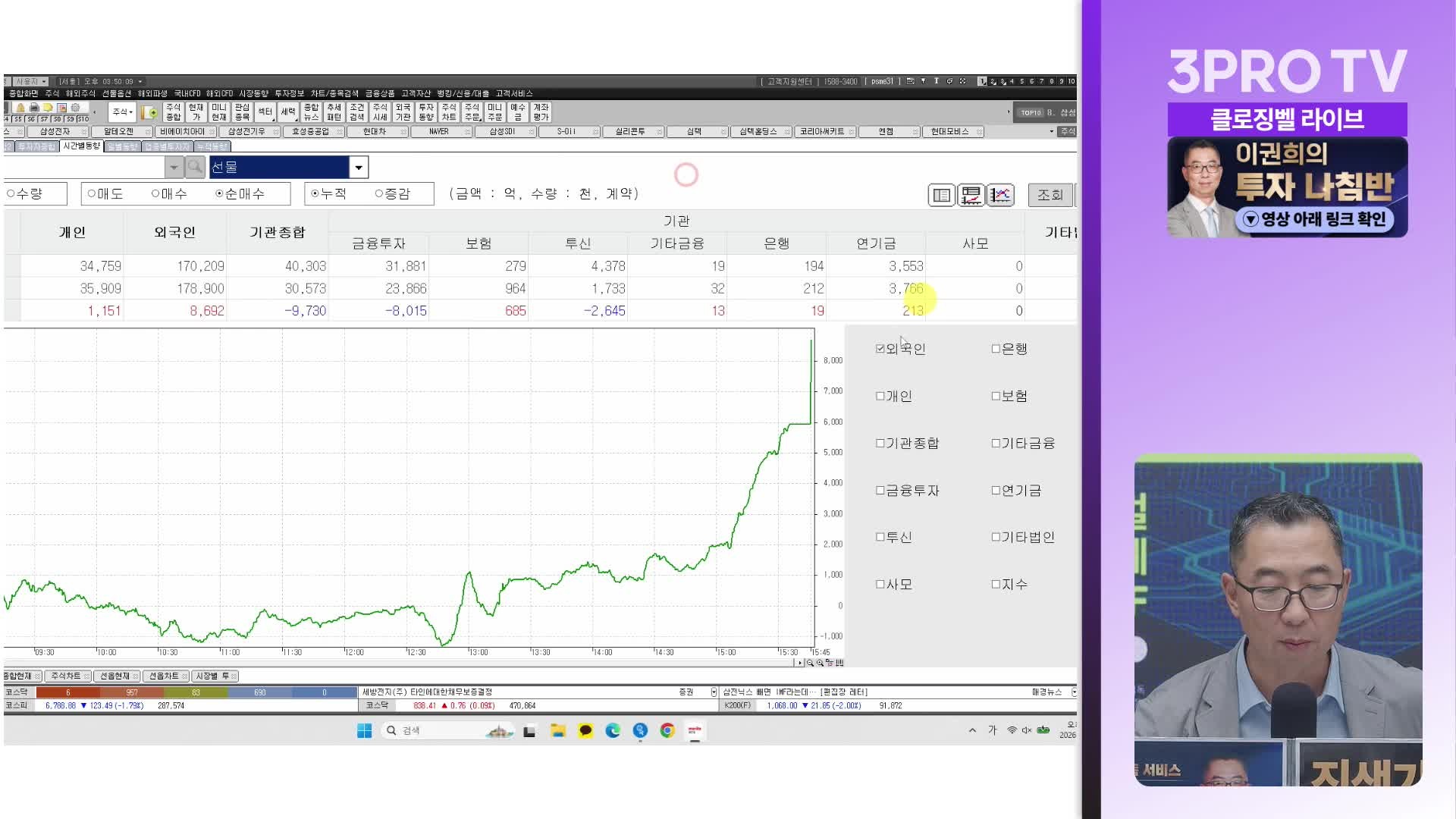Open Google Chrome from the Windows taskbar
This screenshot has width=1456, height=819.
click(x=667, y=730)
